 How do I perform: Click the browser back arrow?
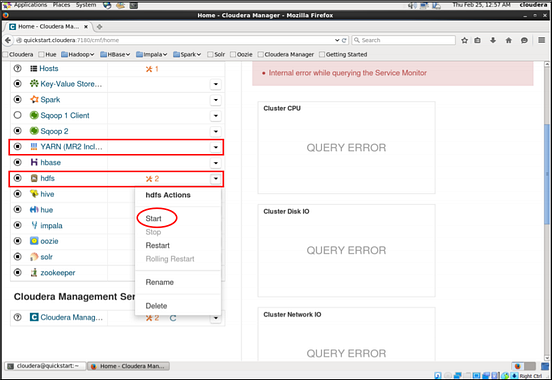tap(8, 40)
